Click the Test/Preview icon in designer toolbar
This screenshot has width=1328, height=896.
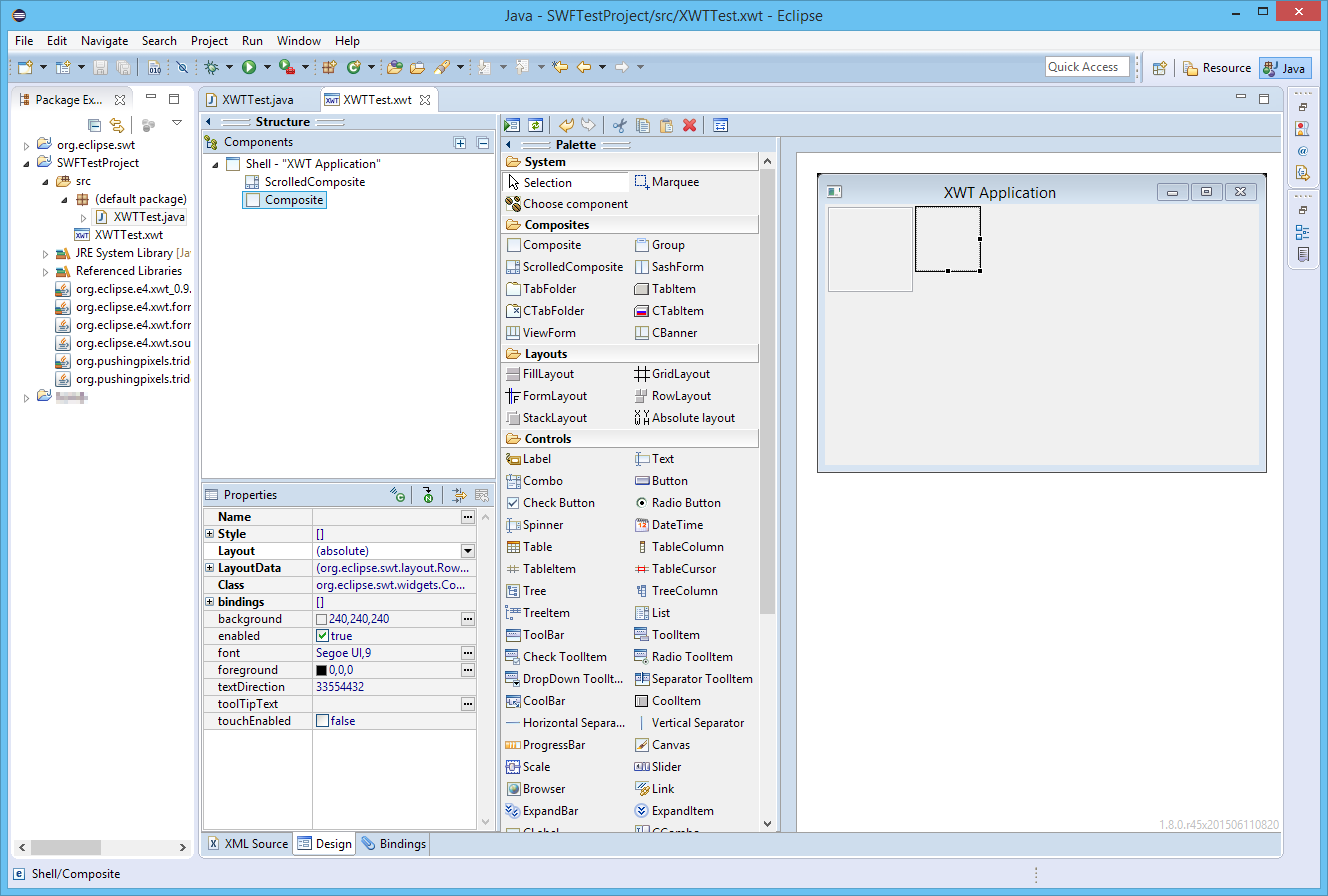click(x=512, y=125)
